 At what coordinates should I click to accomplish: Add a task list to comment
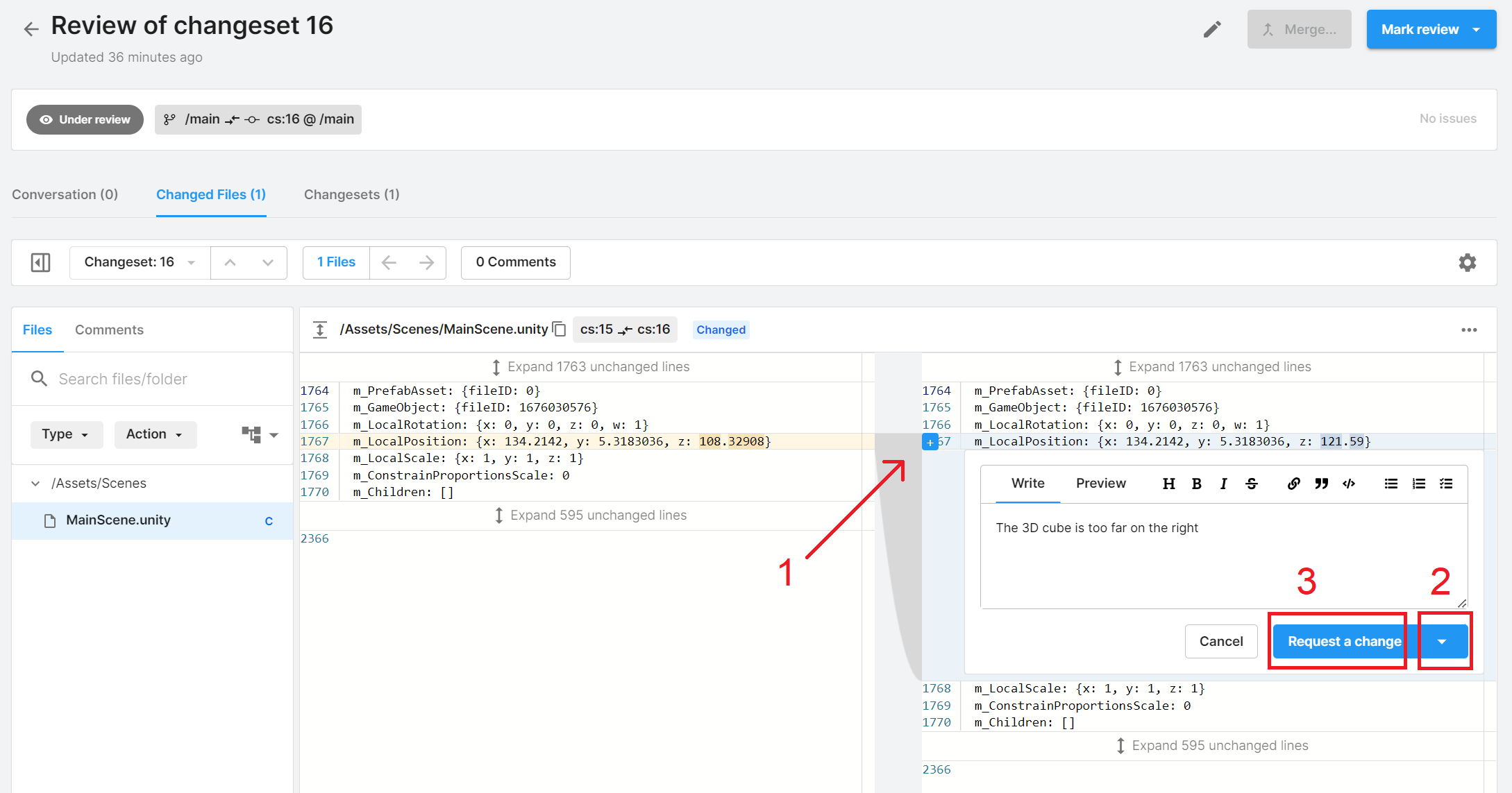click(x=1446, y=484)
